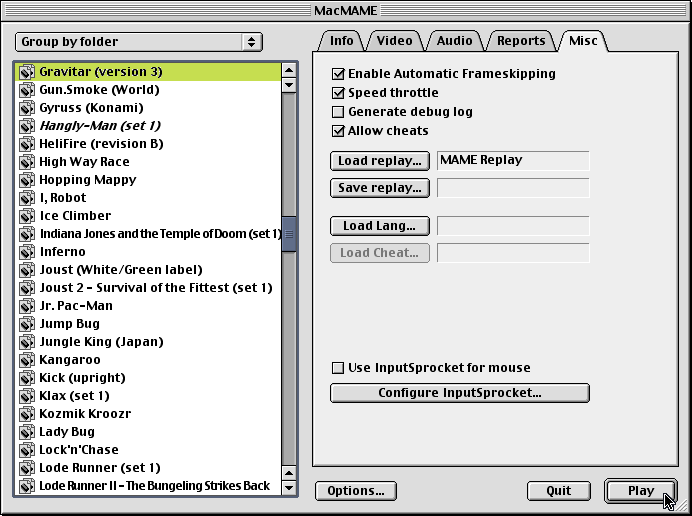Screen dimensions: 692x516
Task: Select the HeliFire (revision B) icon
Action: click(28, 144)
